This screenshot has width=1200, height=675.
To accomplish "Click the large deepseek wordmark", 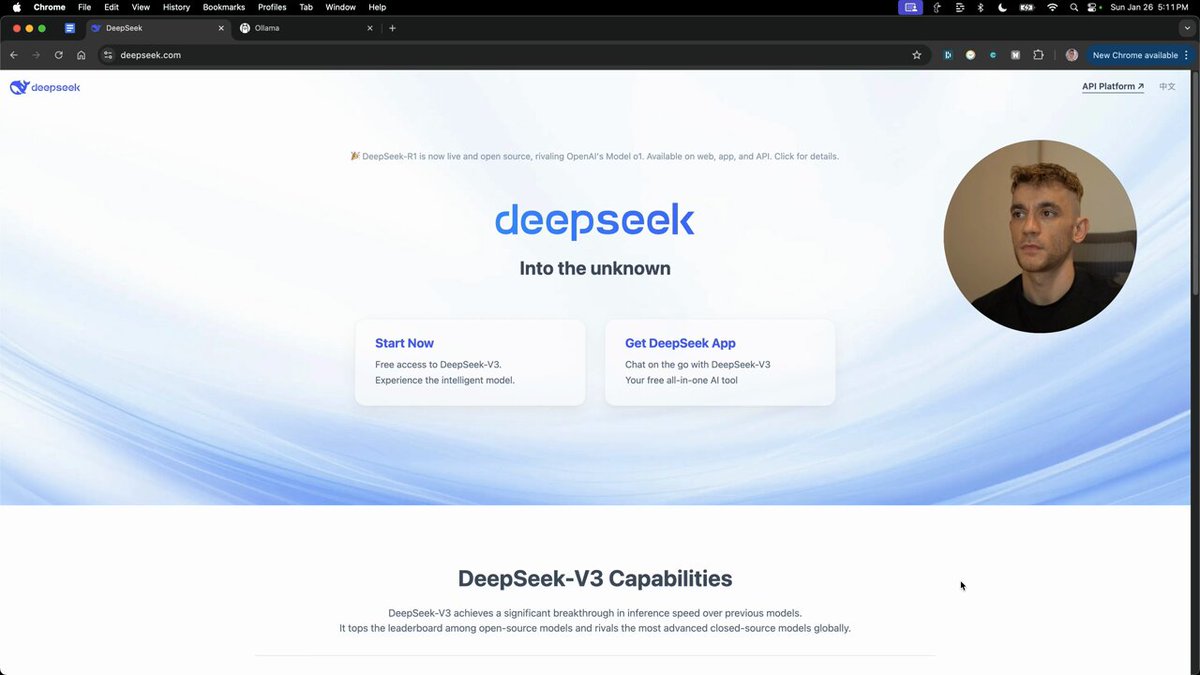I will pyautogui.click(x=594, y=220).
